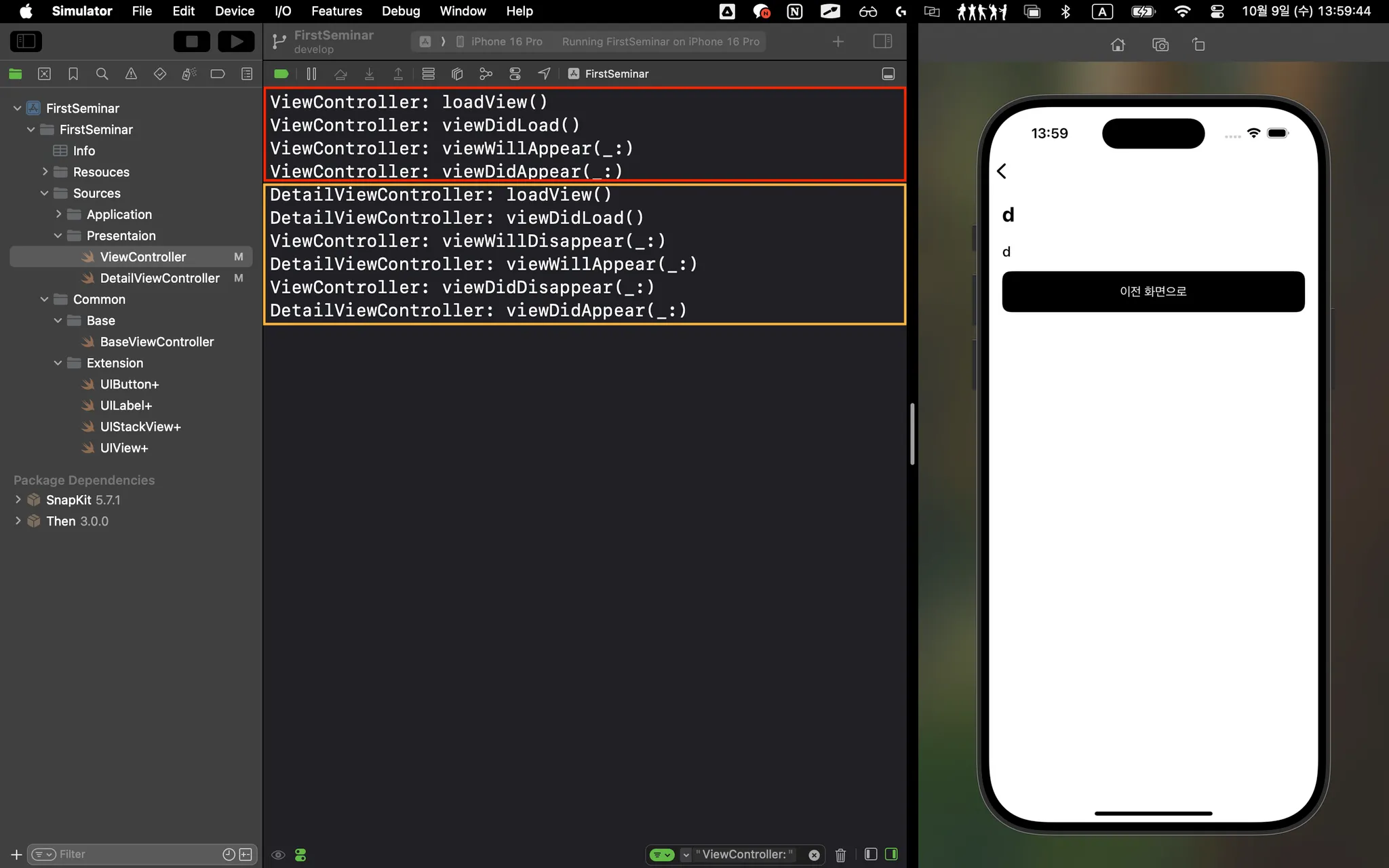Image resolution: width=1389 pixels, height=868 pixels.
Task: Click the Run play button
Action: [x=236, y=41]
